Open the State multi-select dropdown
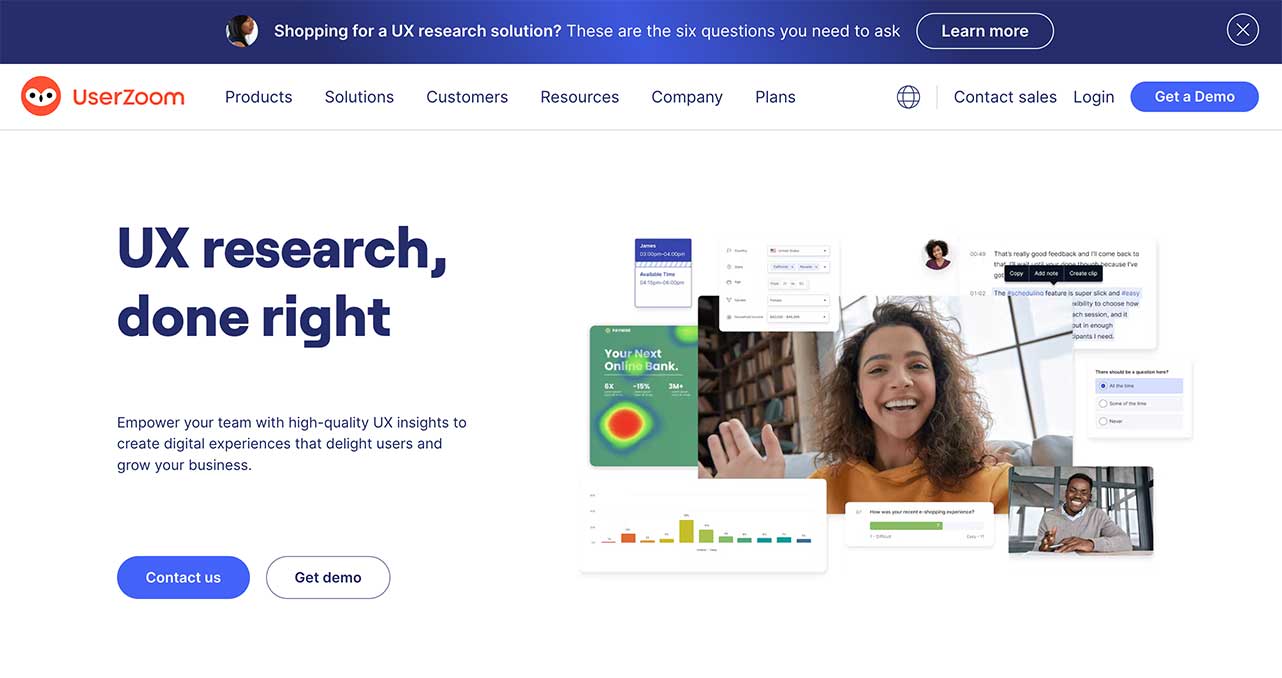The image size is (1282, 678). pos(798,267)
